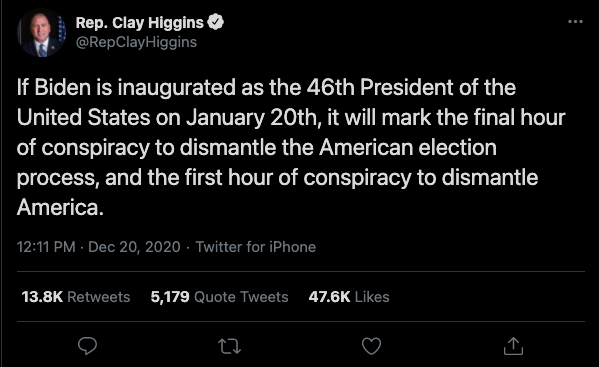Open the Twitter for iPhone source link
The image size is (599, 367).
[256, 247]
